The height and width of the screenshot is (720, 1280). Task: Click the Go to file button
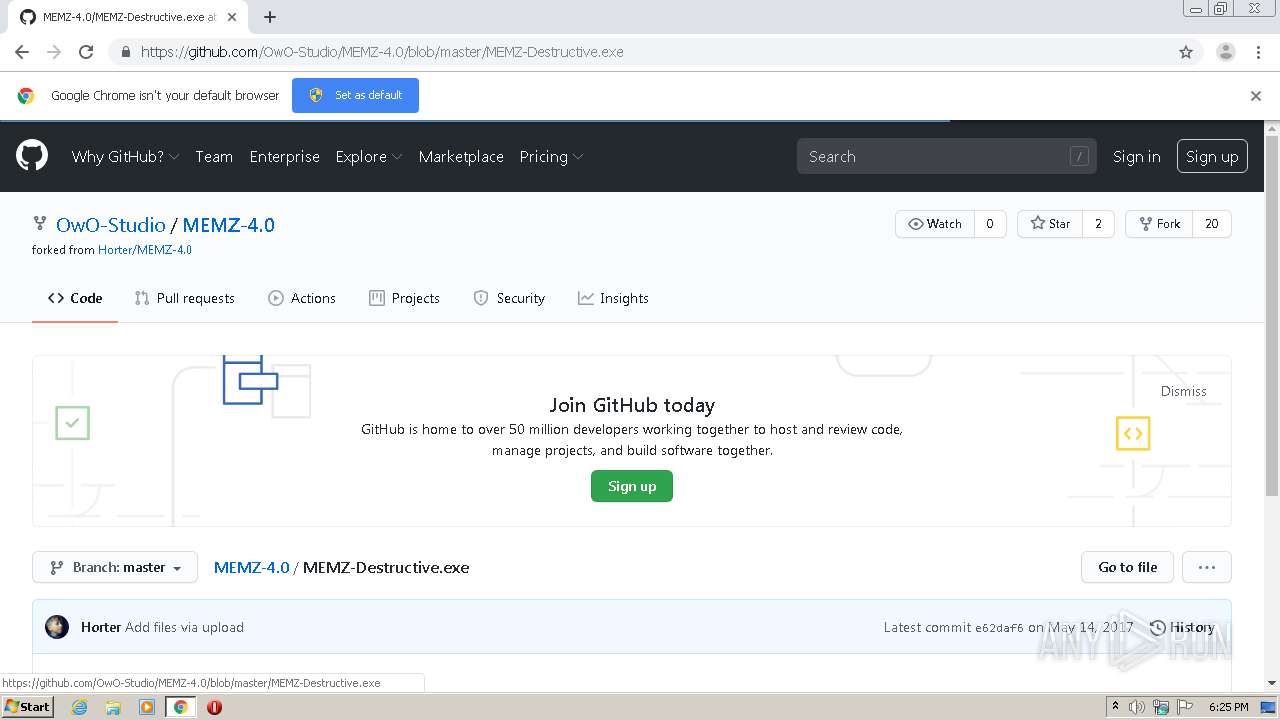[1128, 567]
